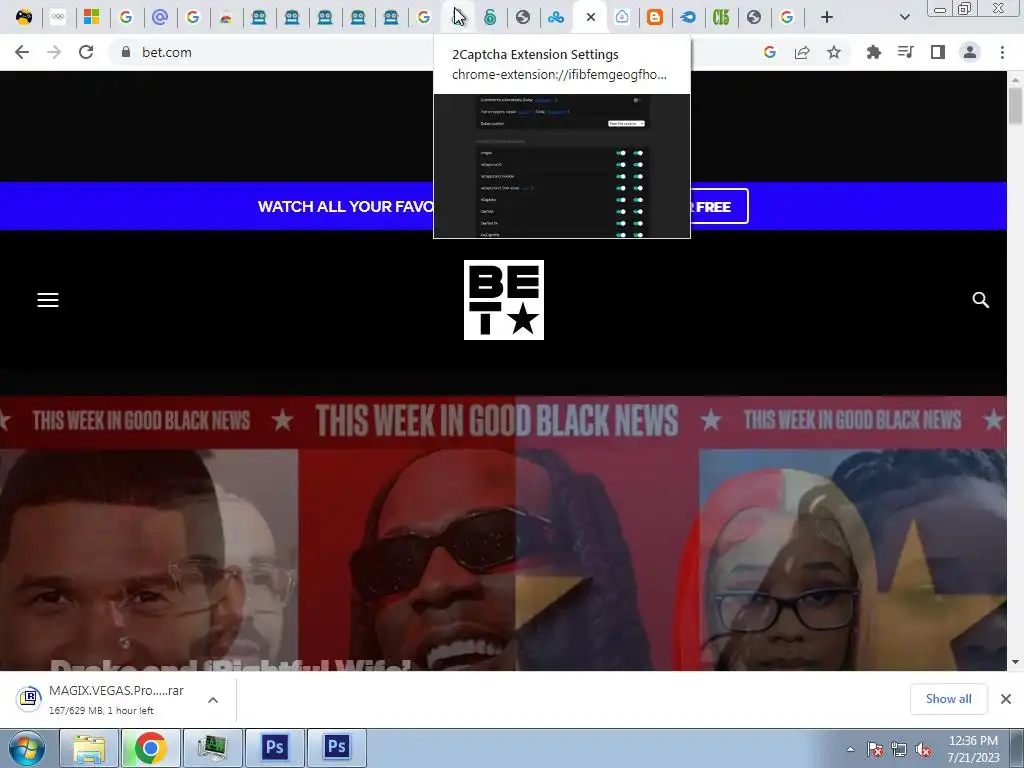Open the Chrome three-dot menu

(1002, 52)
